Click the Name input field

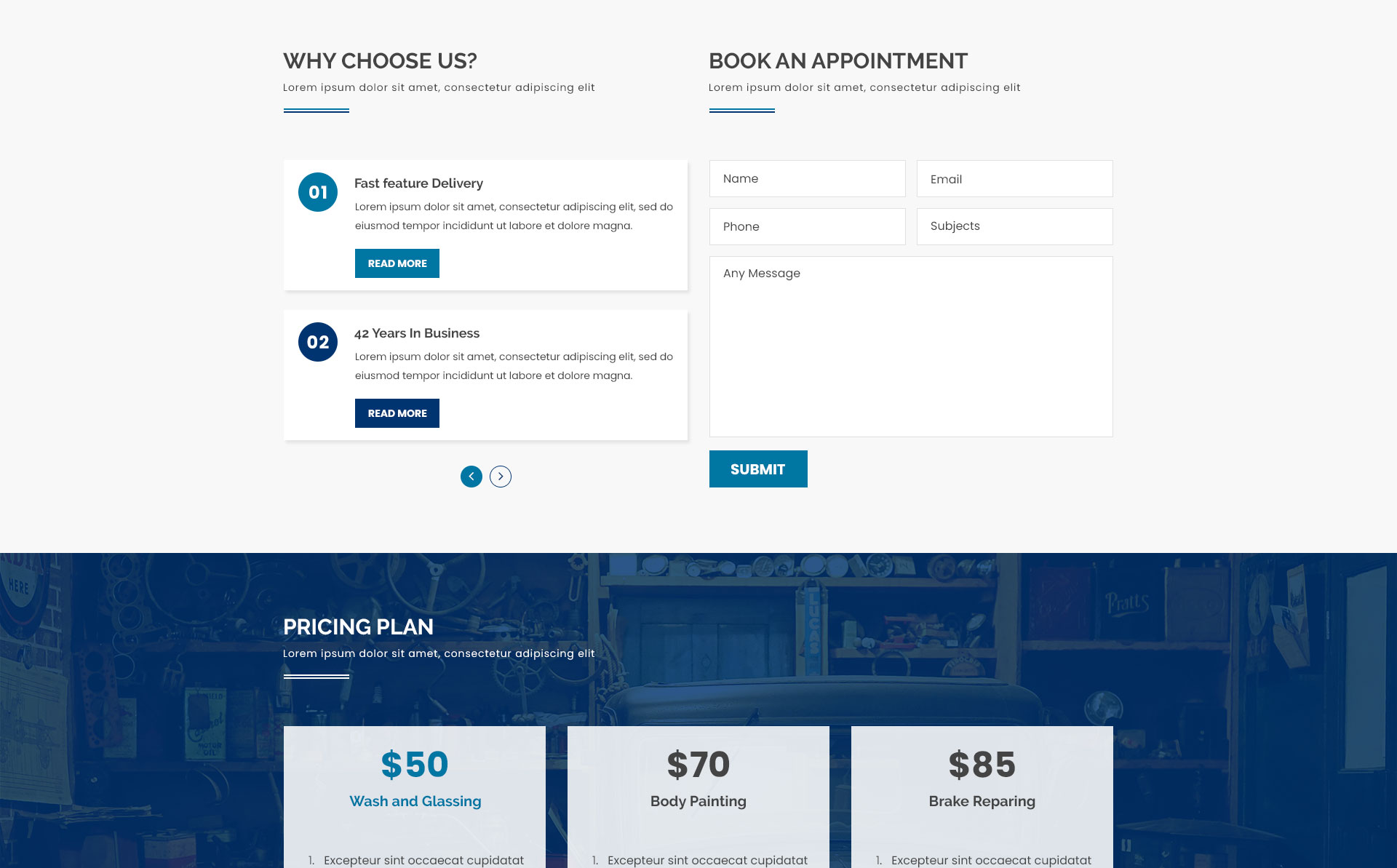(x=807, y=178)
